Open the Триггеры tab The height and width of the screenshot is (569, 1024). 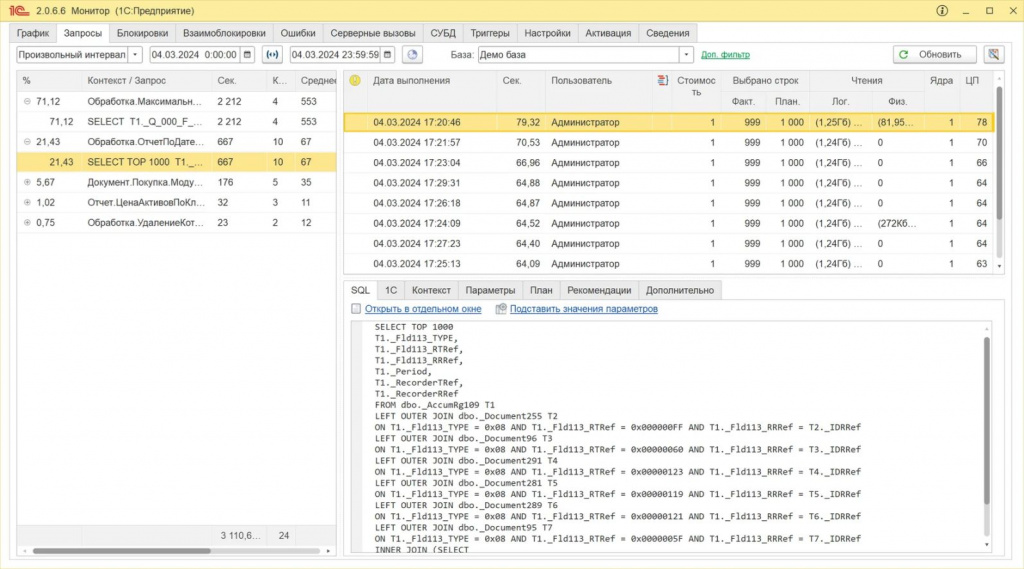point(490,33)
